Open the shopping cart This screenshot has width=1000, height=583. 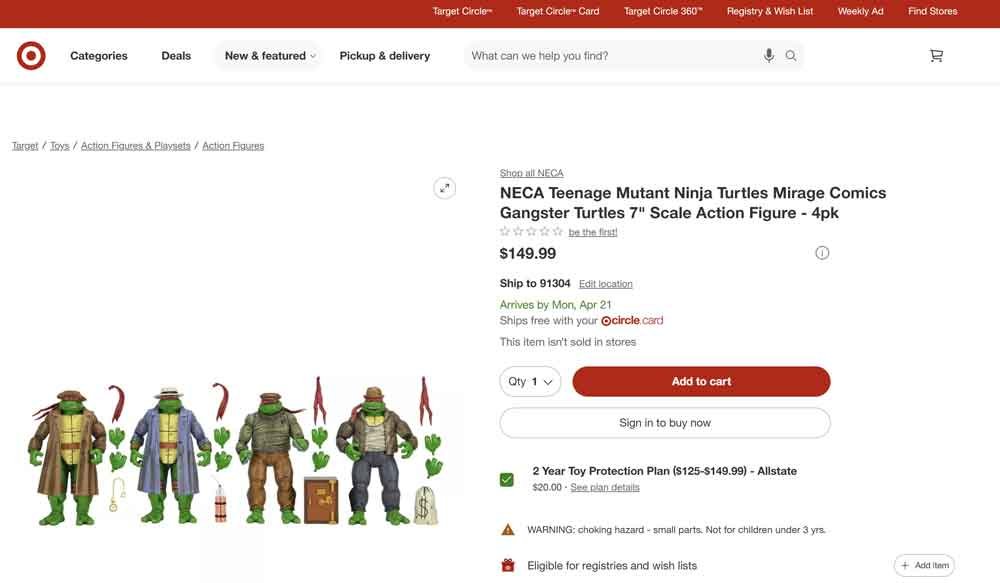pos(933,53)
